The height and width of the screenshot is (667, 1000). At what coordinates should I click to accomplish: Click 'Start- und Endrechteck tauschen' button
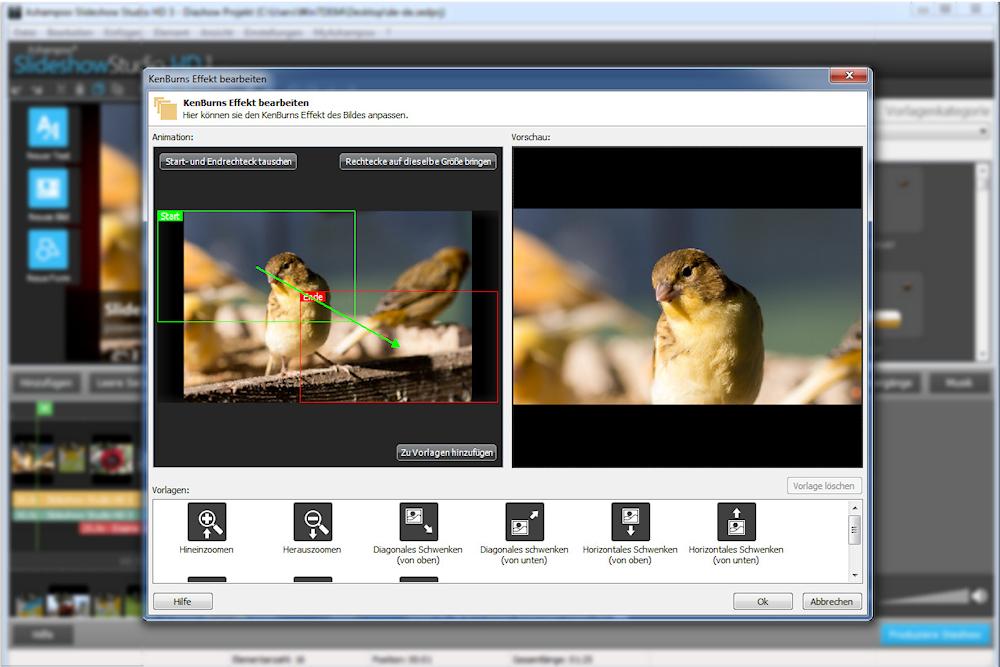pos(228,161)
